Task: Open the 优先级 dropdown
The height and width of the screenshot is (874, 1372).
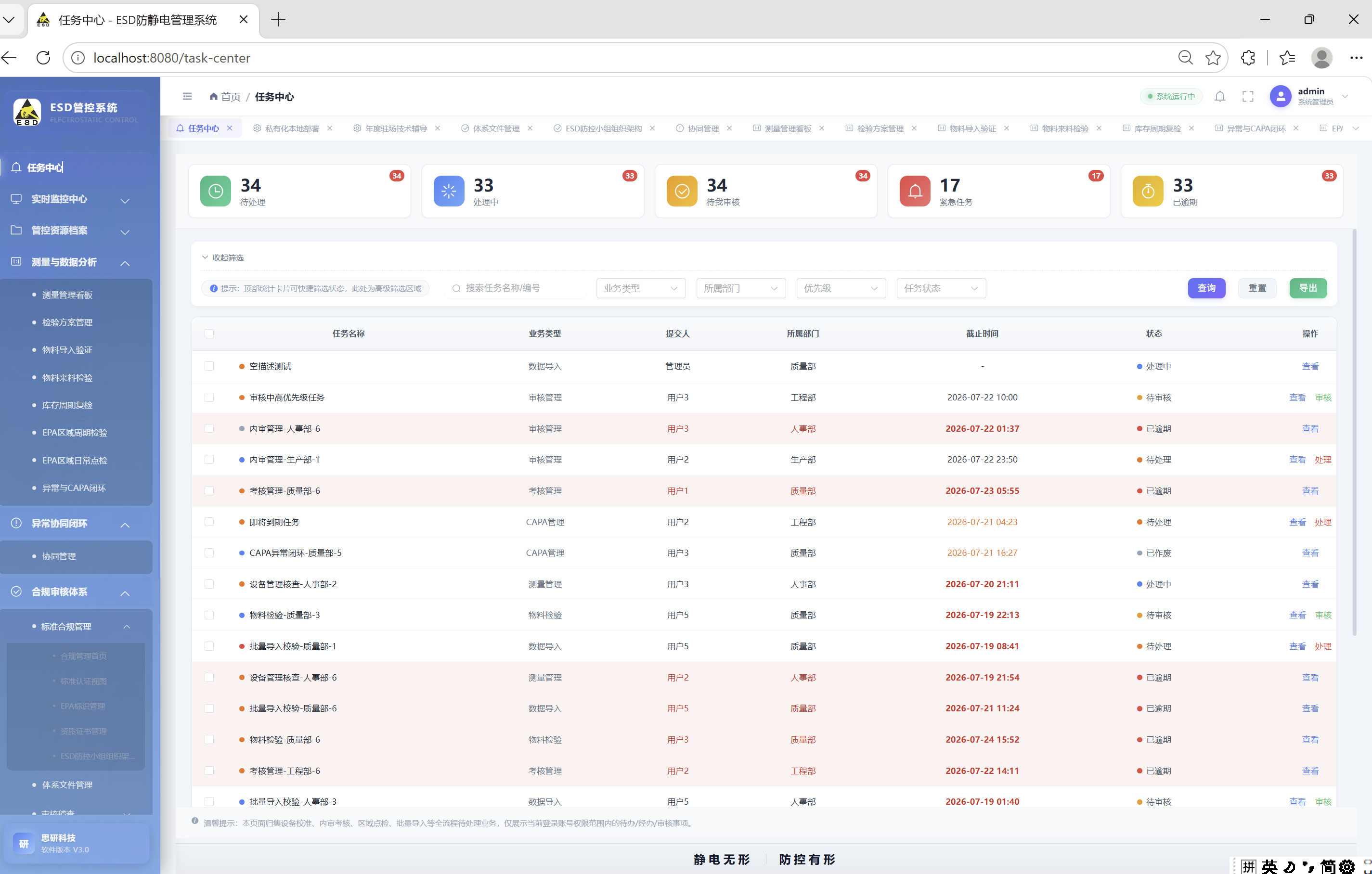Action: point(841,288)
